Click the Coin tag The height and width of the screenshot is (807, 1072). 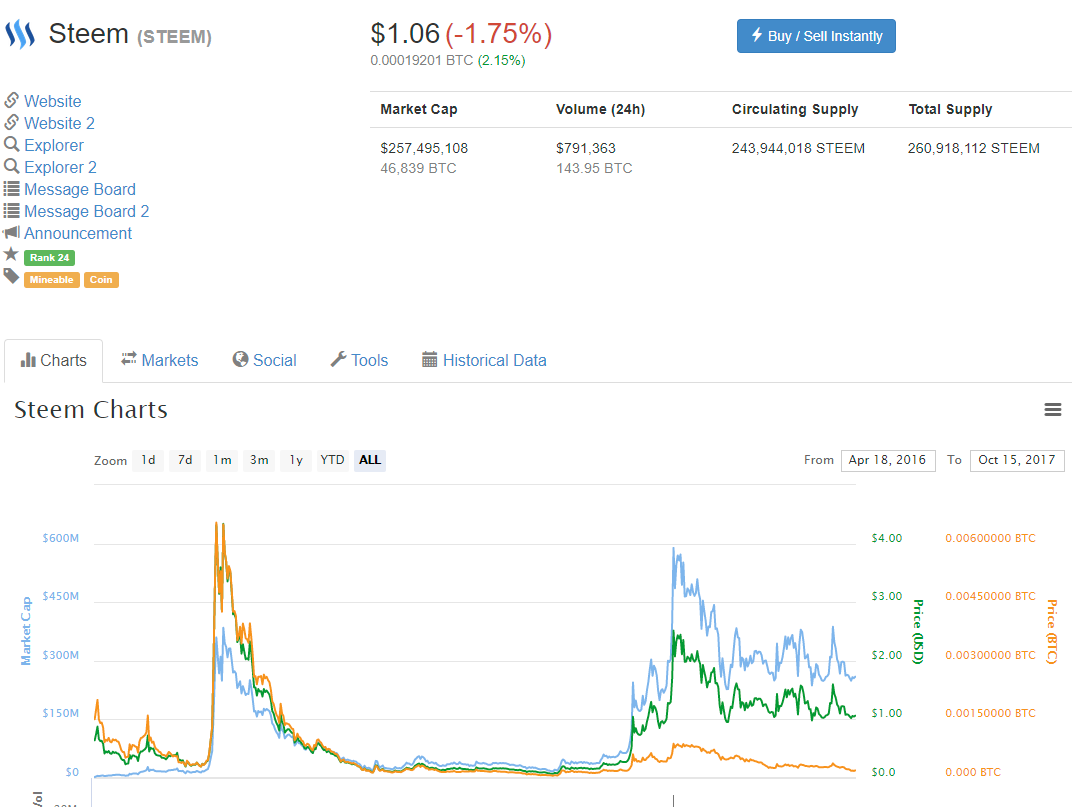tap(101, 280)
